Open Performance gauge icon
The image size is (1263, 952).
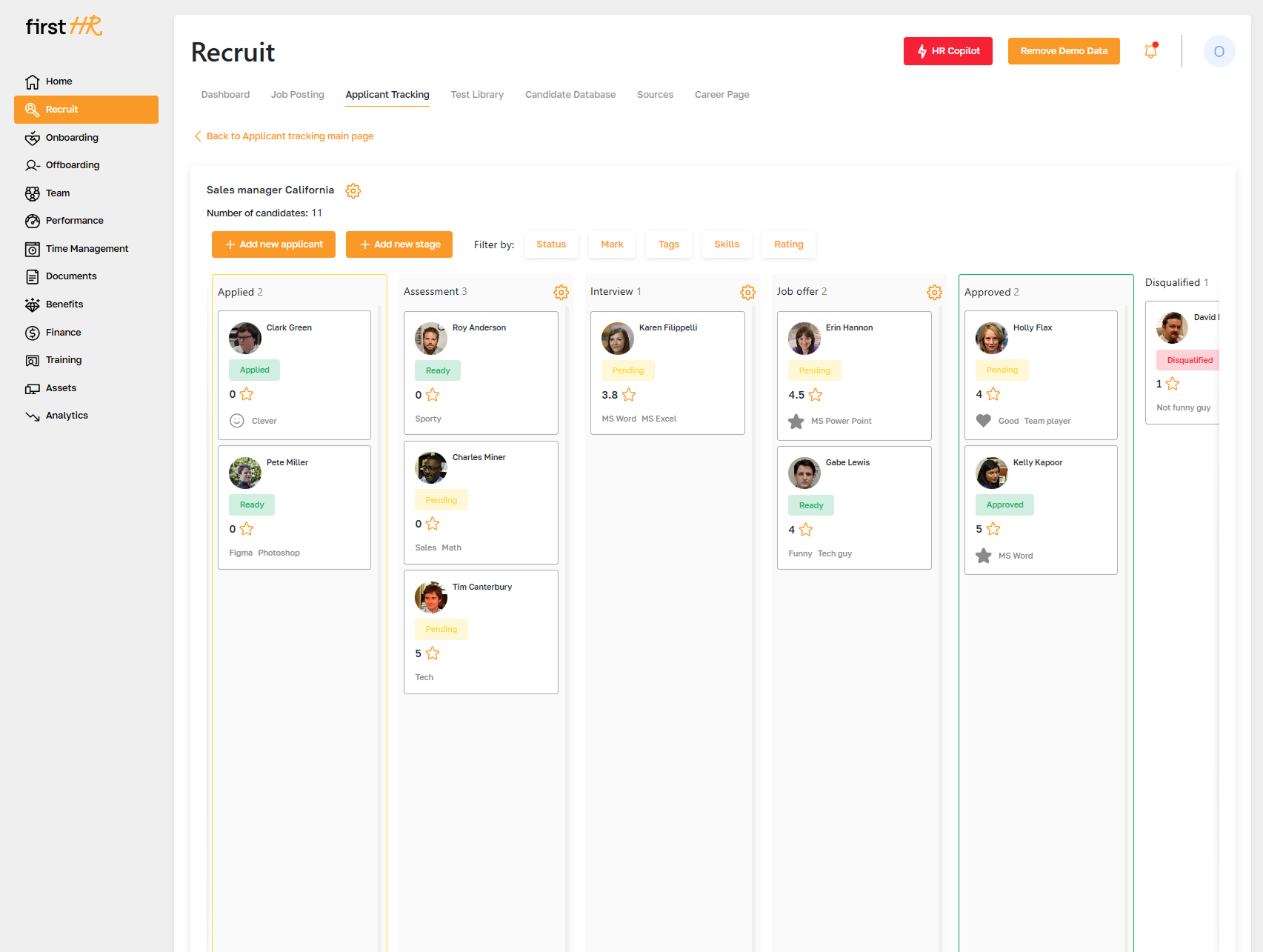click(x=33, y=221)
